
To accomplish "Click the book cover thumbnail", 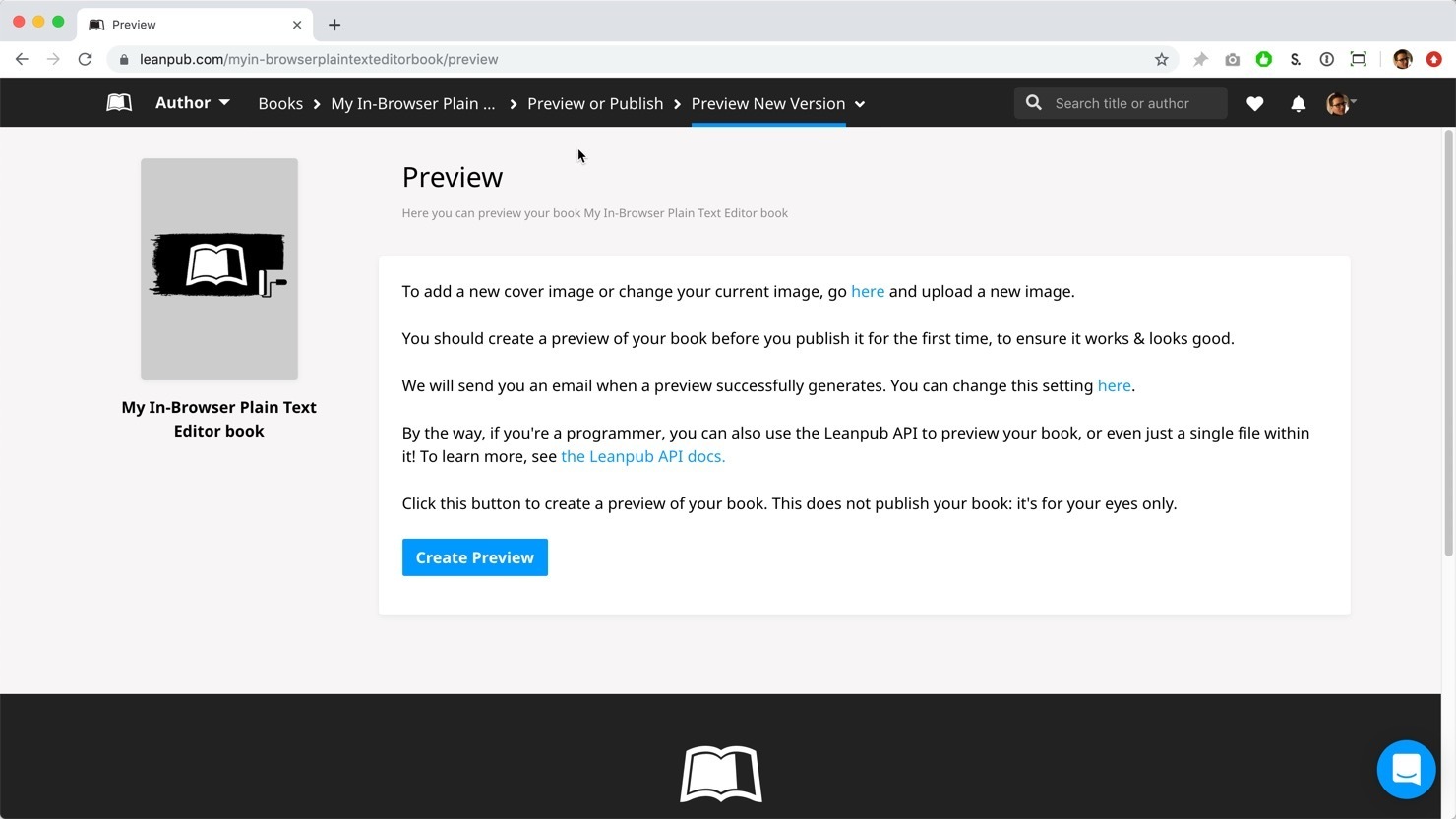I will pyautogui.click(x=219, y=268).
